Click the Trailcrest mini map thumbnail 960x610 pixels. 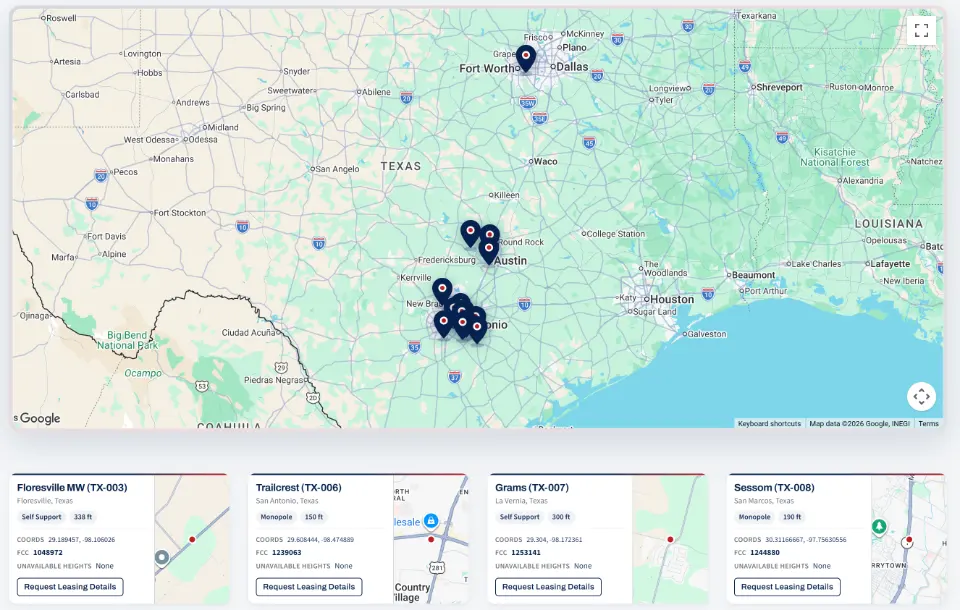coord(430,540)
